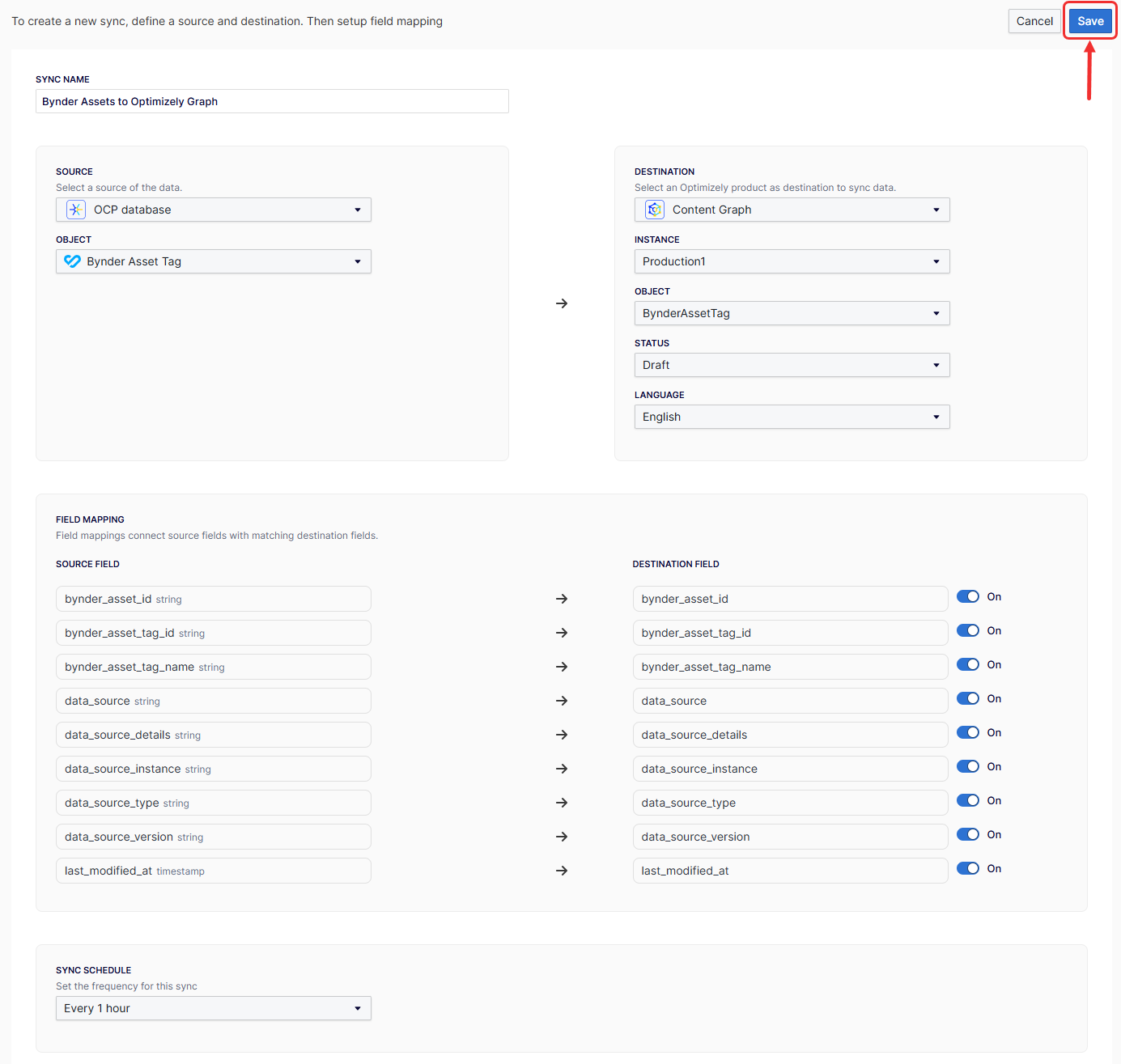Click source field bynder_asset_tag_name string

[214, 667]
